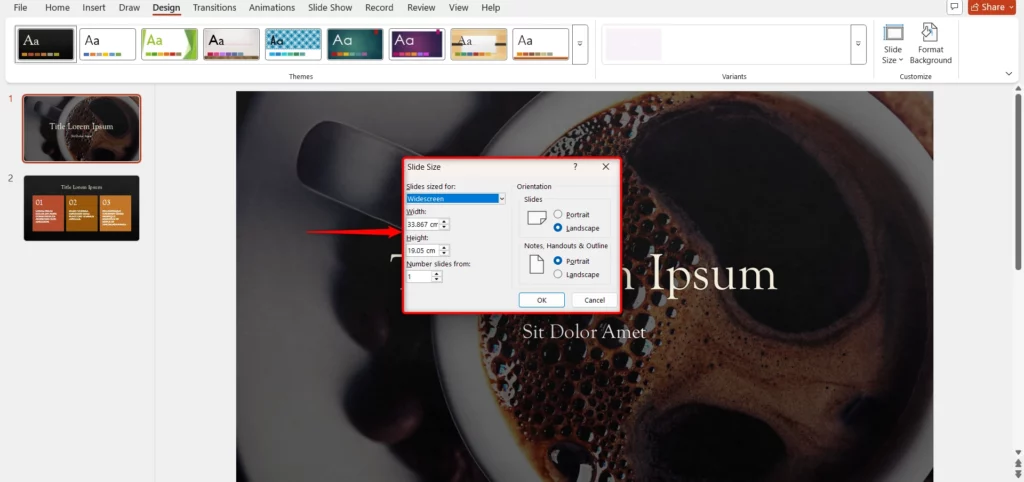Expand the Themes gallery
Image resolution: width=1024 pixels, height=482 pixels.
click(x=580, y=44)
